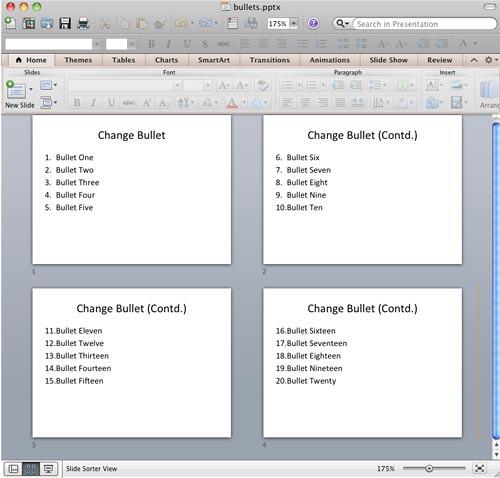Toggle Slide Sorter view button

pos(31,469)
